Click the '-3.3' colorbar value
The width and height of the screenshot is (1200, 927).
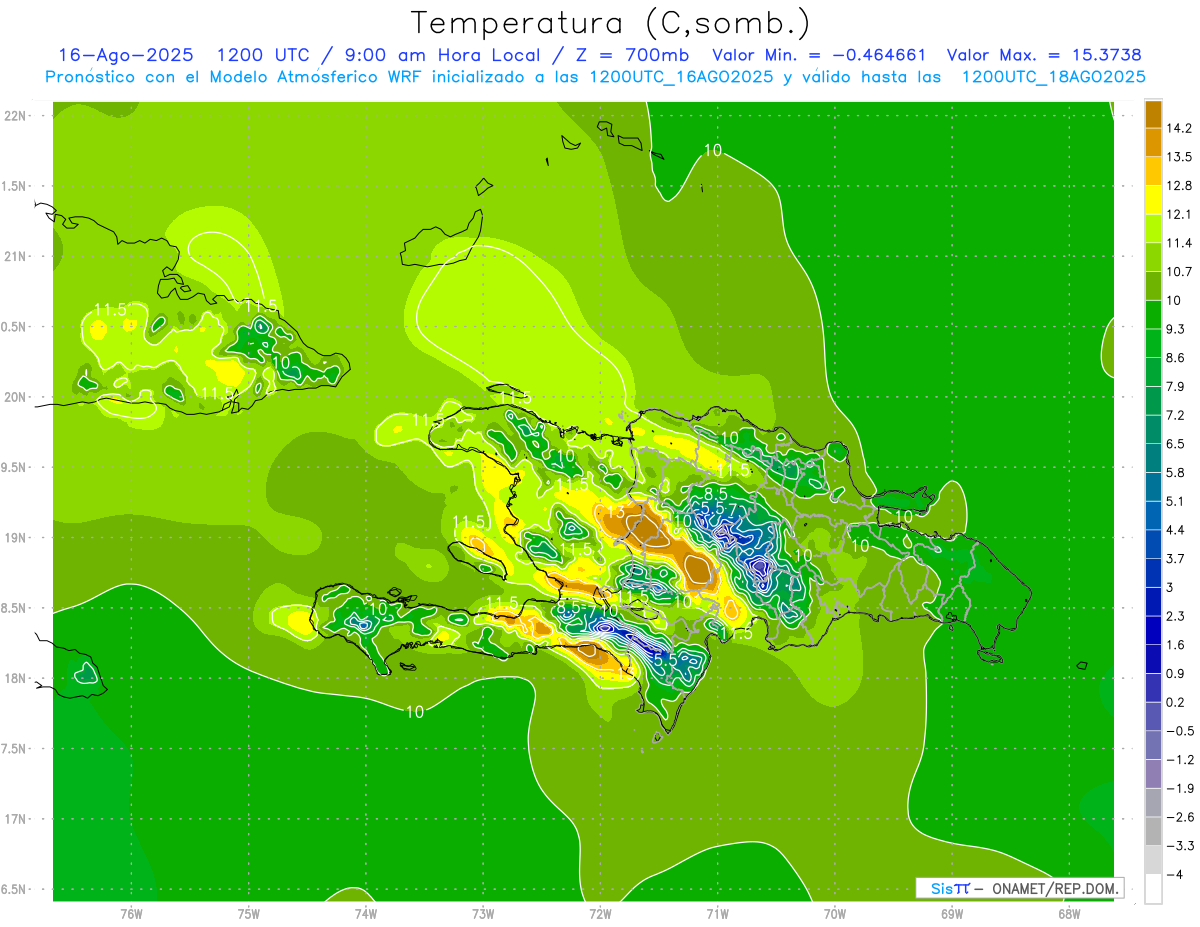(1179, 846)
